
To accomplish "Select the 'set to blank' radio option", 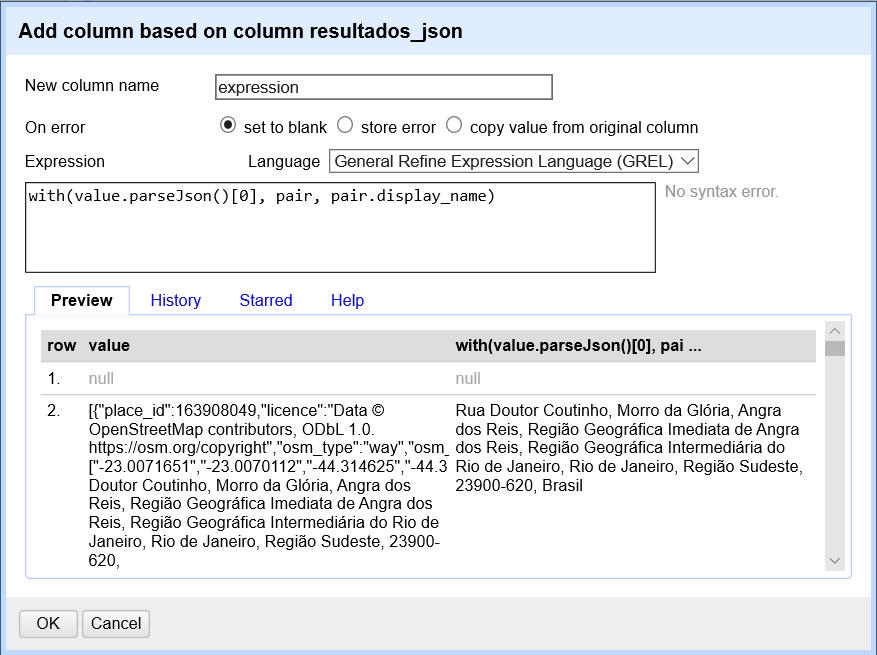I will coord(227,126).
